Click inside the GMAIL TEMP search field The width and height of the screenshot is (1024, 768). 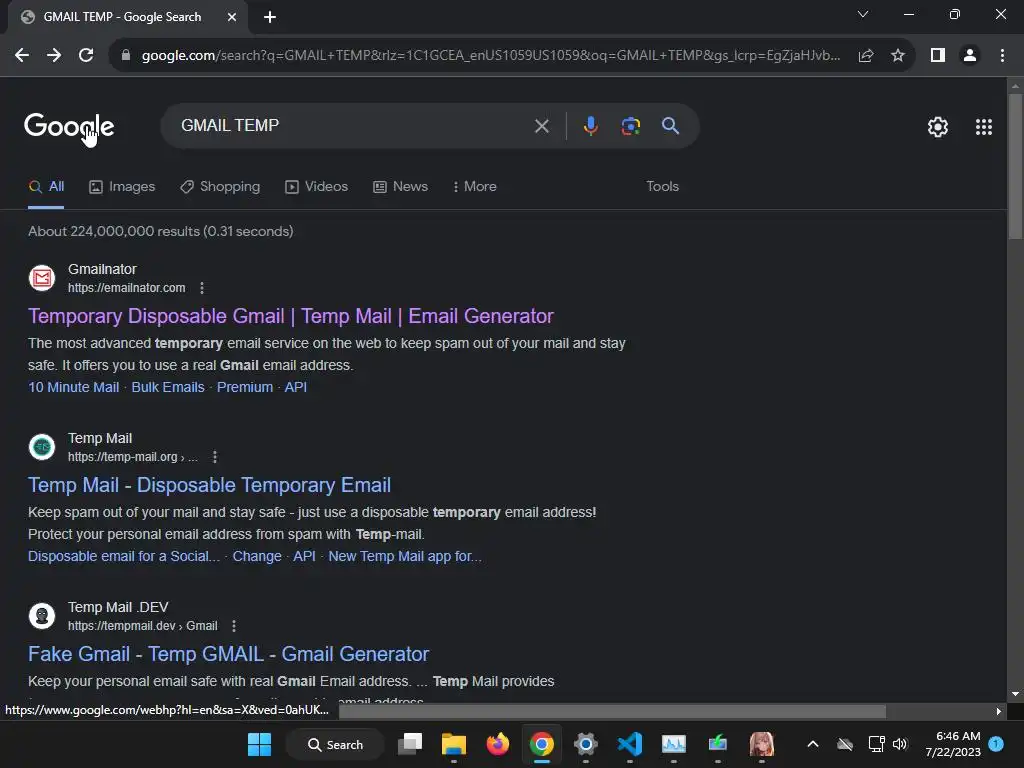[353, 125]
